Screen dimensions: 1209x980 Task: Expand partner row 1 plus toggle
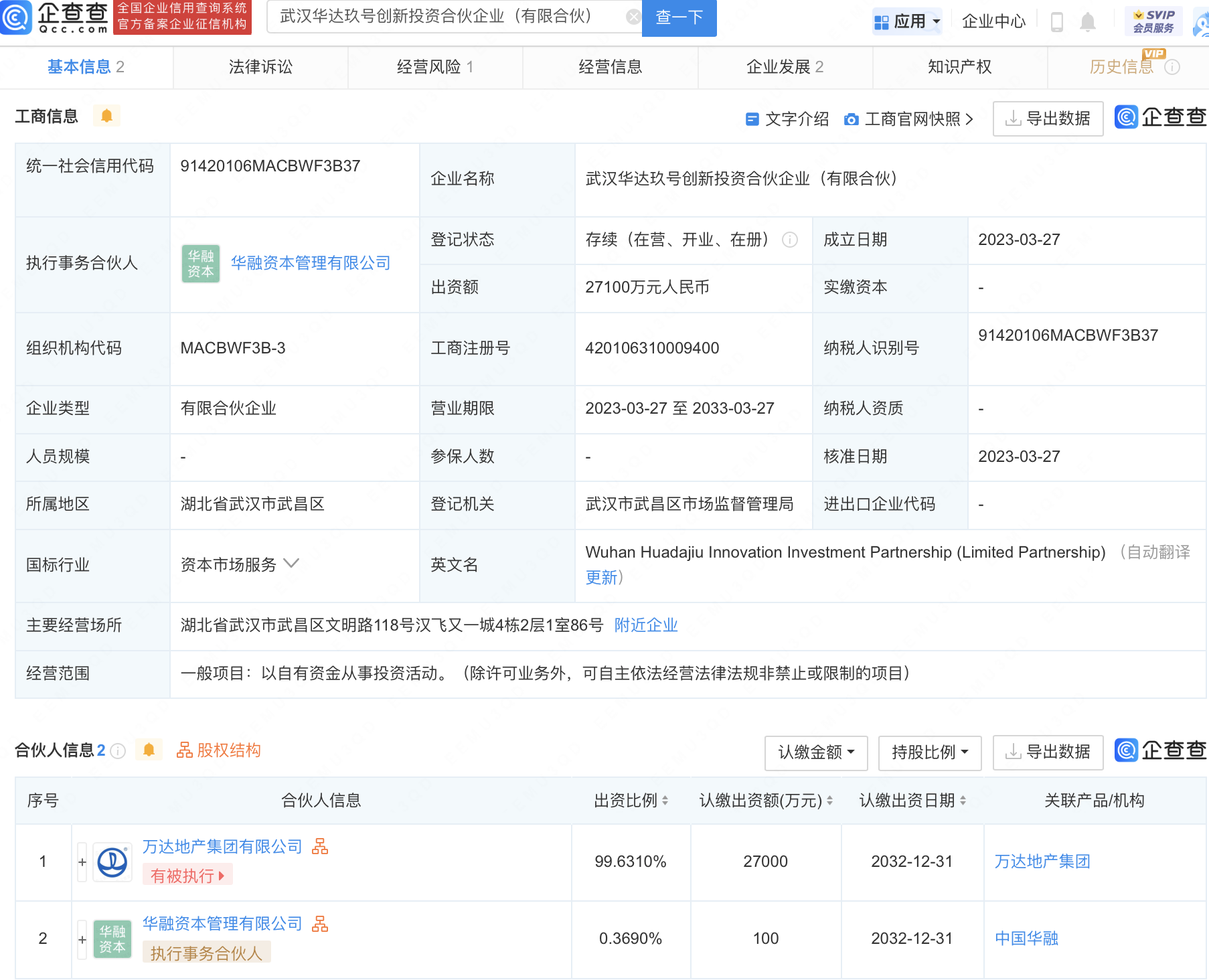pos(82,862)
